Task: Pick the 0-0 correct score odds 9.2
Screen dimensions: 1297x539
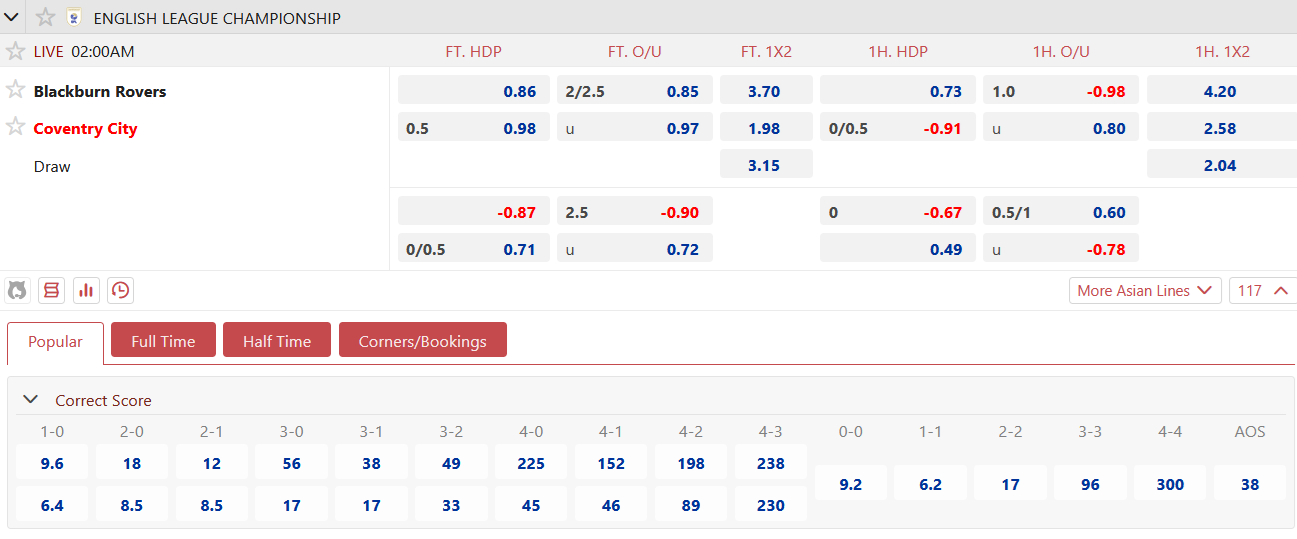Action: (850, 484)
